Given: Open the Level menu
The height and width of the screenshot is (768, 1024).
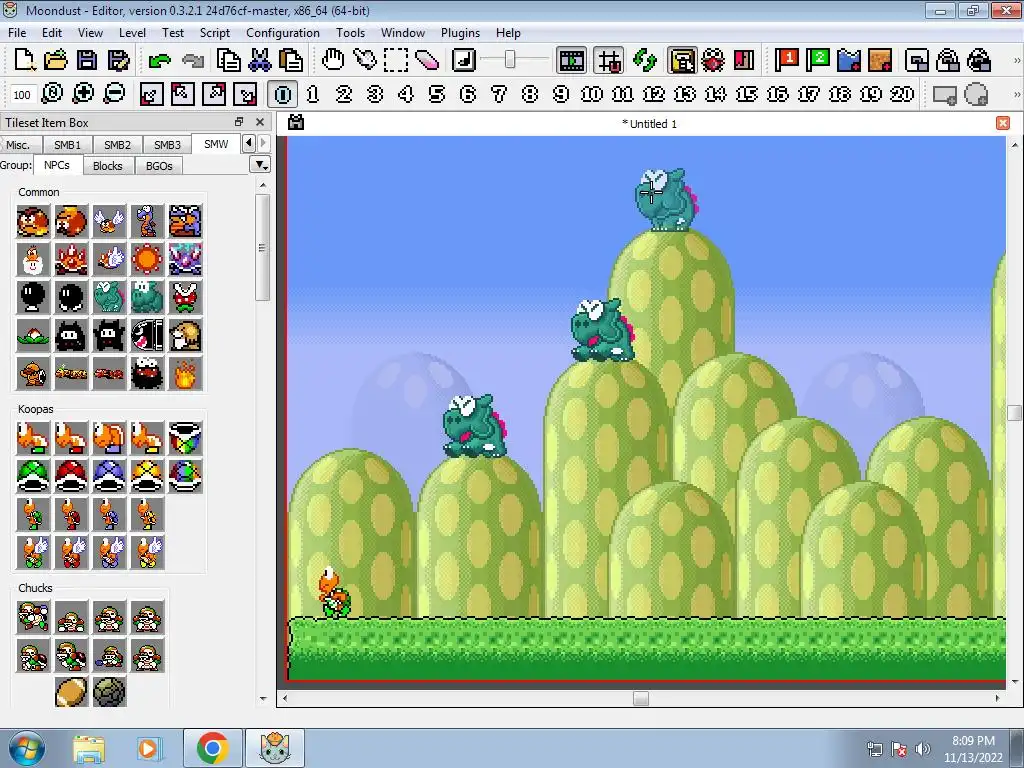Looking at the screenshot, I should [132, 33].
